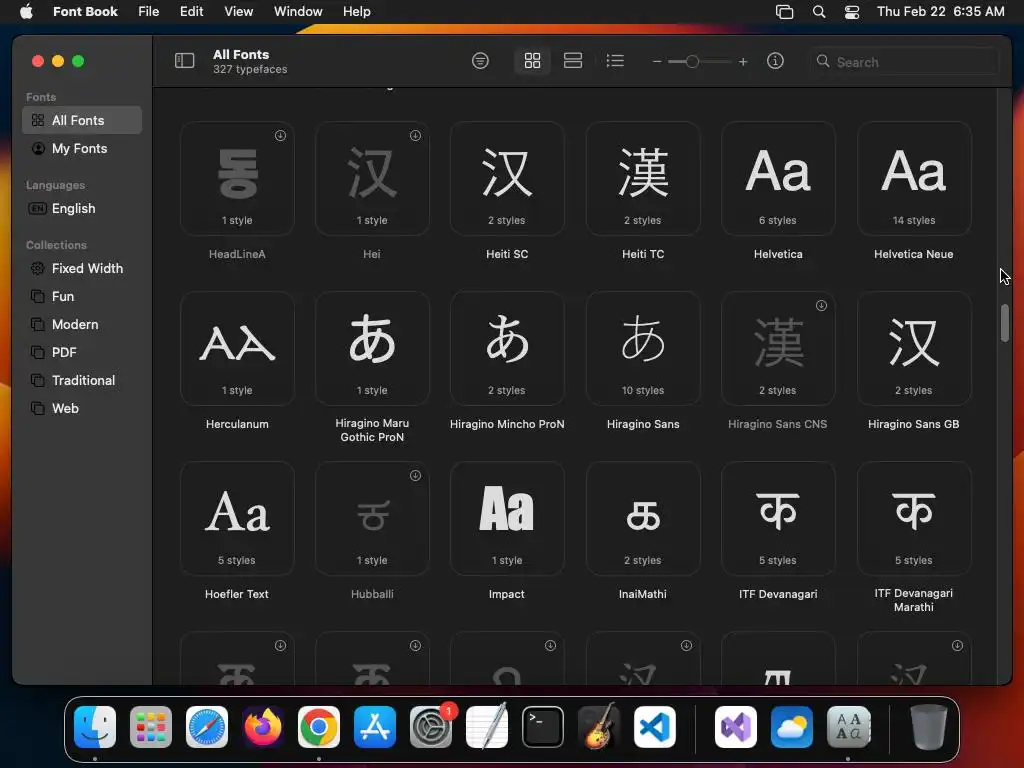This screenshot has width=1024, height=768.
Task: Open the Edit menu
Action: [x=191, y=11]
